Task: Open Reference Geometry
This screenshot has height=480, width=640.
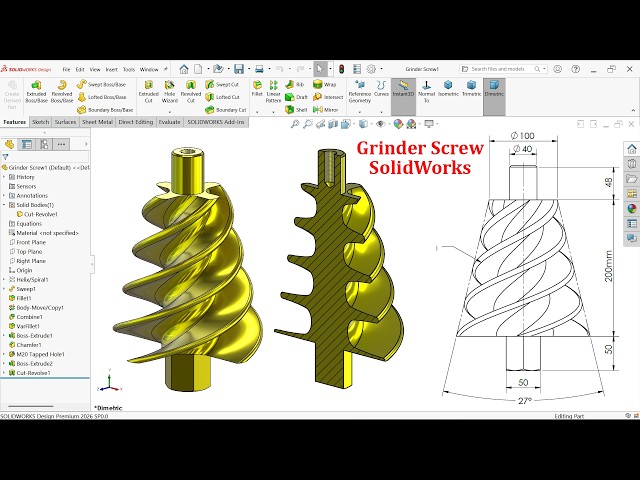Action: (360, 91)
